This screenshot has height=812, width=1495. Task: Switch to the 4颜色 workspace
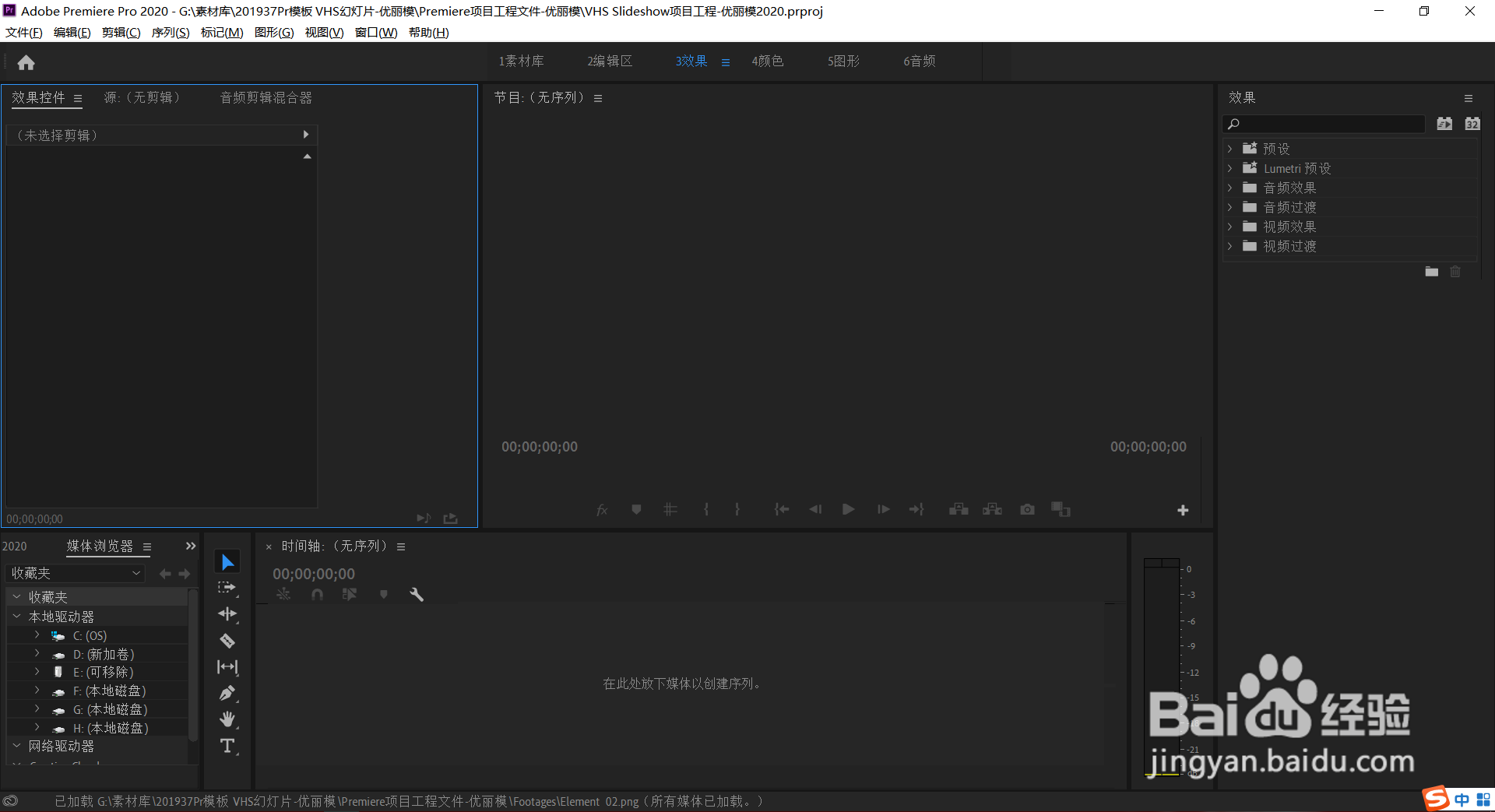pos(767,62)
